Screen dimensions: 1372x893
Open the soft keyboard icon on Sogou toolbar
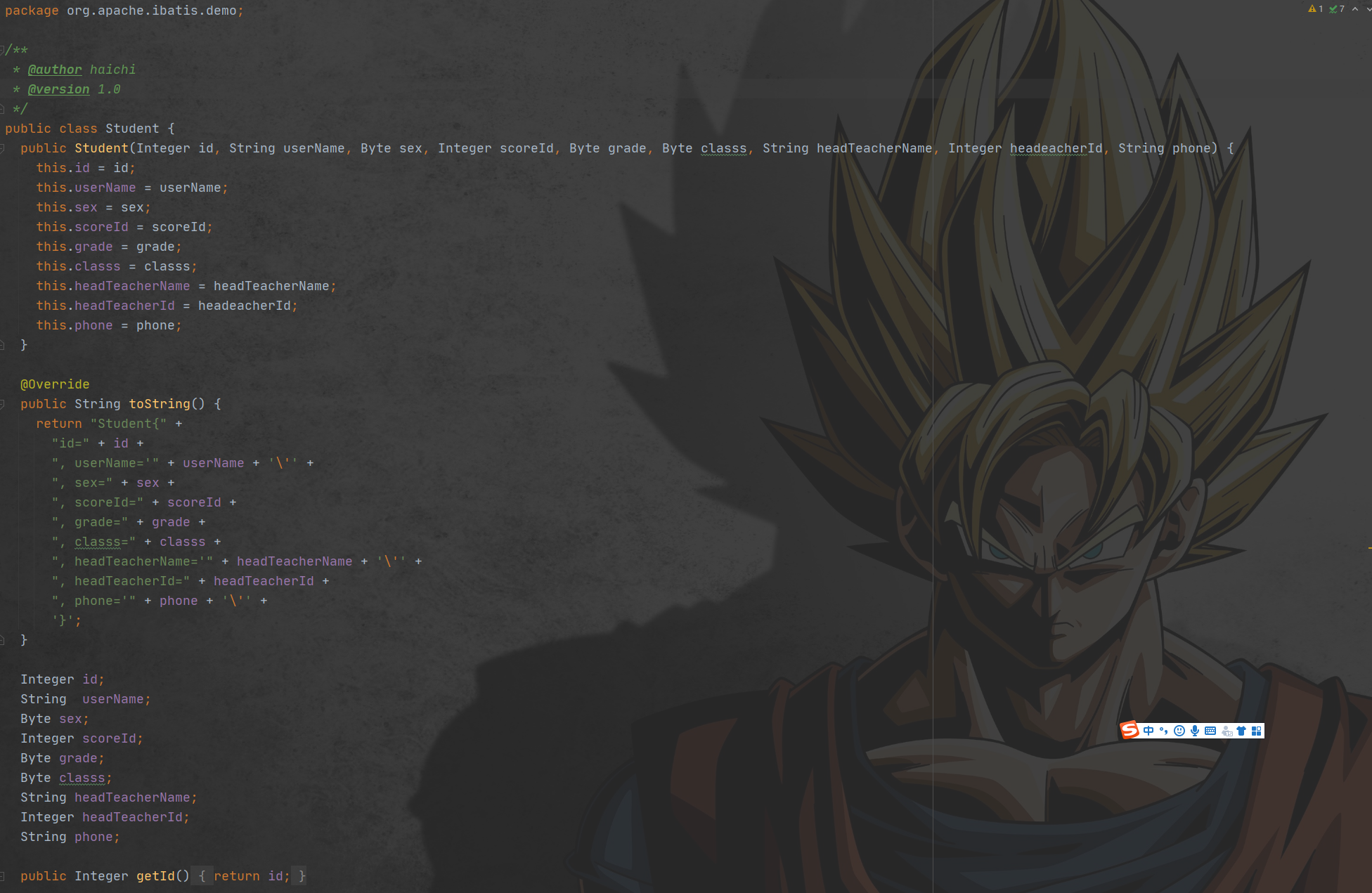pos(1210,731)
